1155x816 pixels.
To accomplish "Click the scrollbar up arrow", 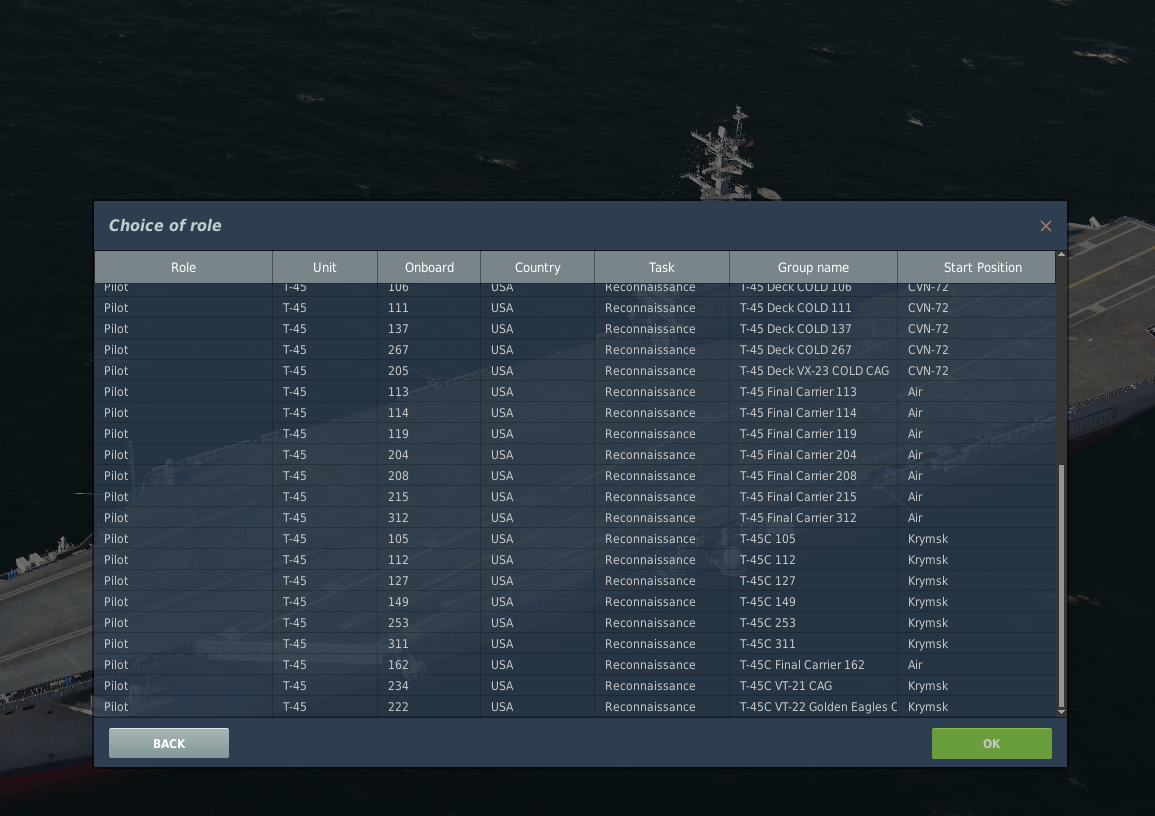I will click(x=1061, y=255).
